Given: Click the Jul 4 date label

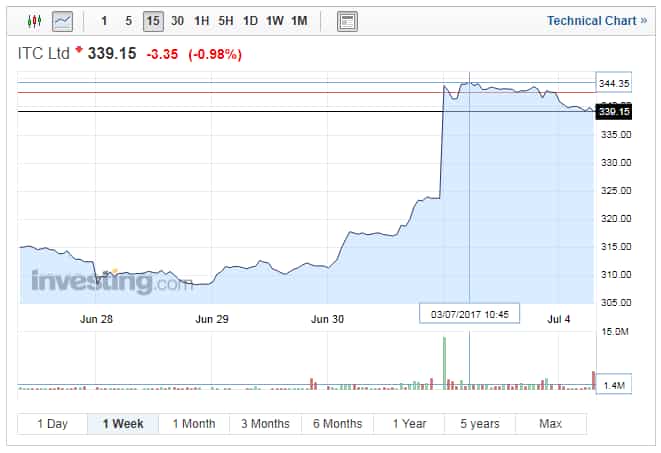Looking at the screenshot, I should 559,319.
